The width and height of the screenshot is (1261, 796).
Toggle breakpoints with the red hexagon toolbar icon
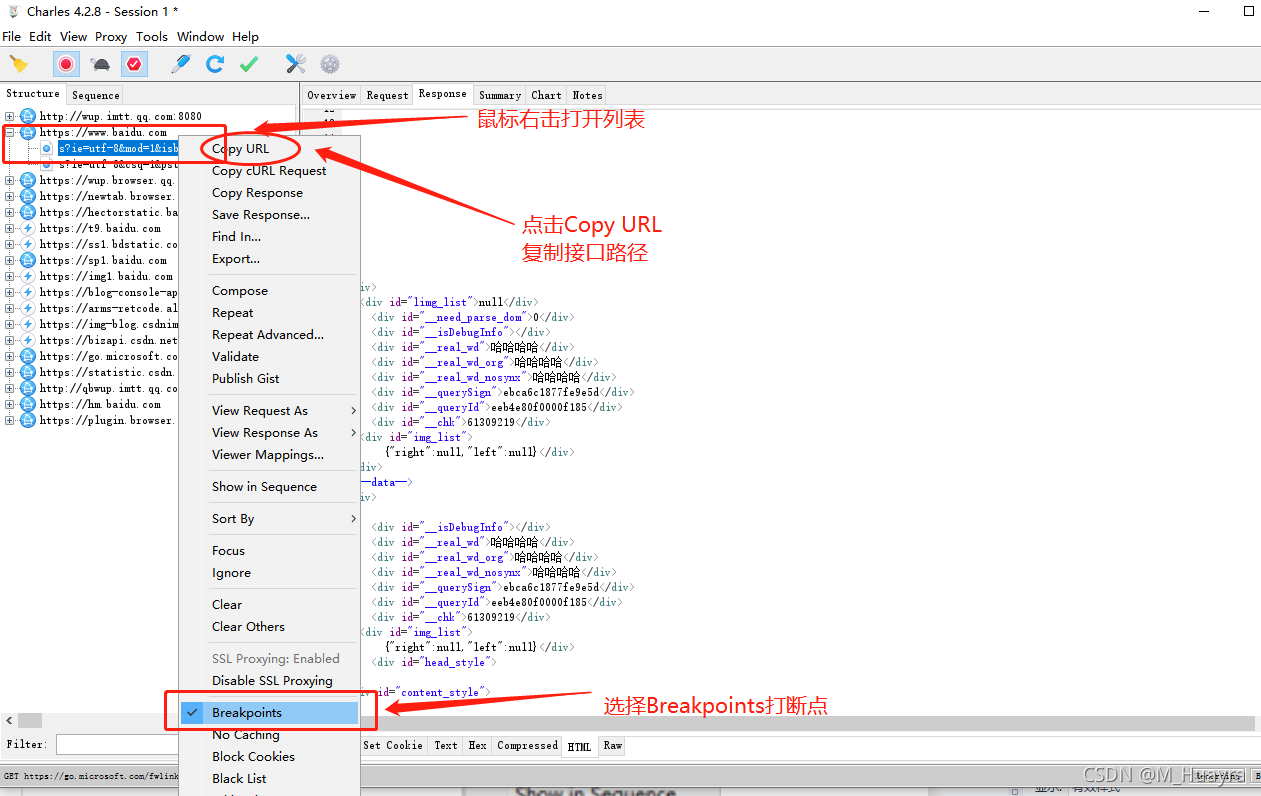[134, 64]
